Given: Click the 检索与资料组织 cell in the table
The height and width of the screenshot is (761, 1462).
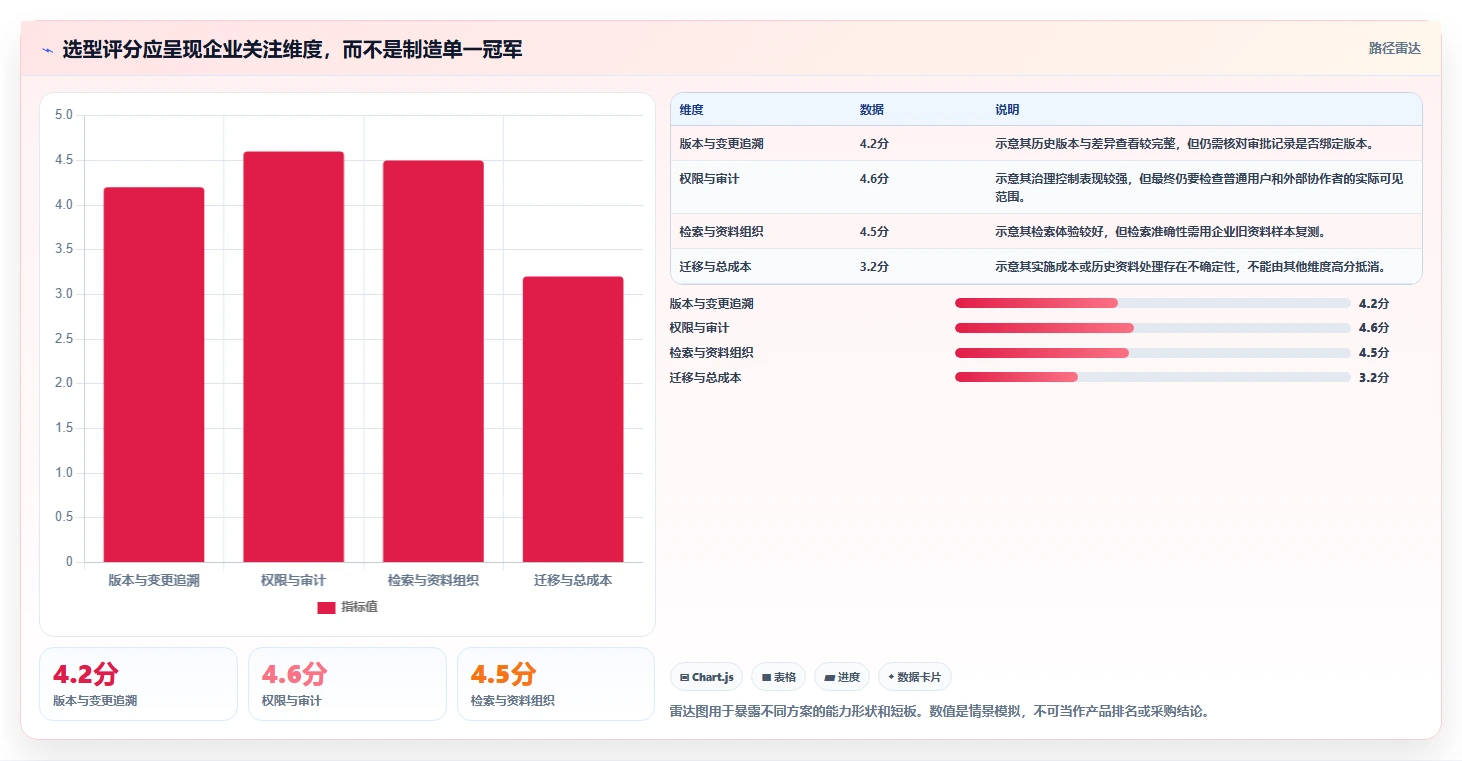Looking at the screenshot, I should click(721, 232).
